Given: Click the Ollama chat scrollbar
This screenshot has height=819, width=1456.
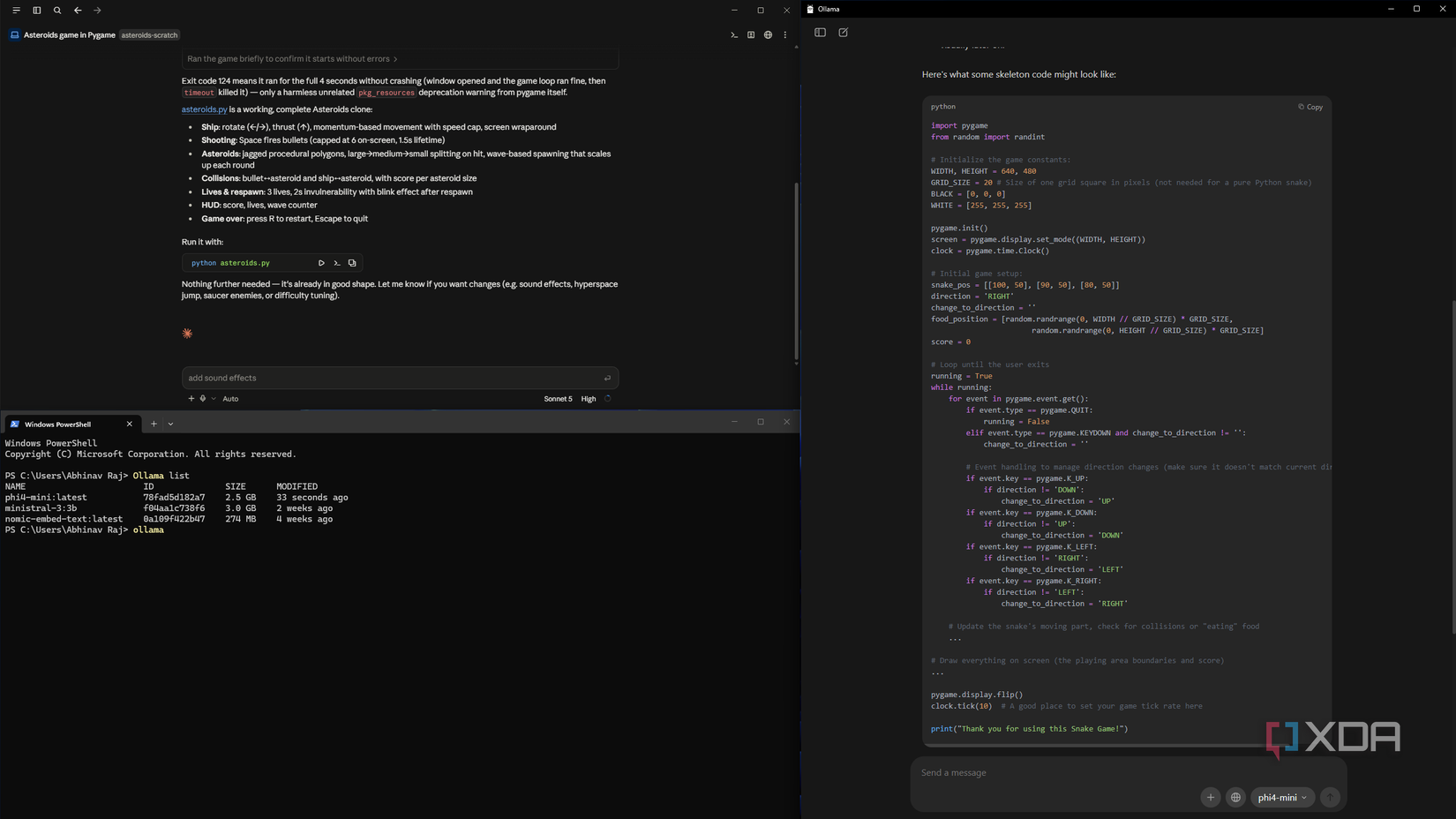Looking at the screenshot, I should (1453, 466).
